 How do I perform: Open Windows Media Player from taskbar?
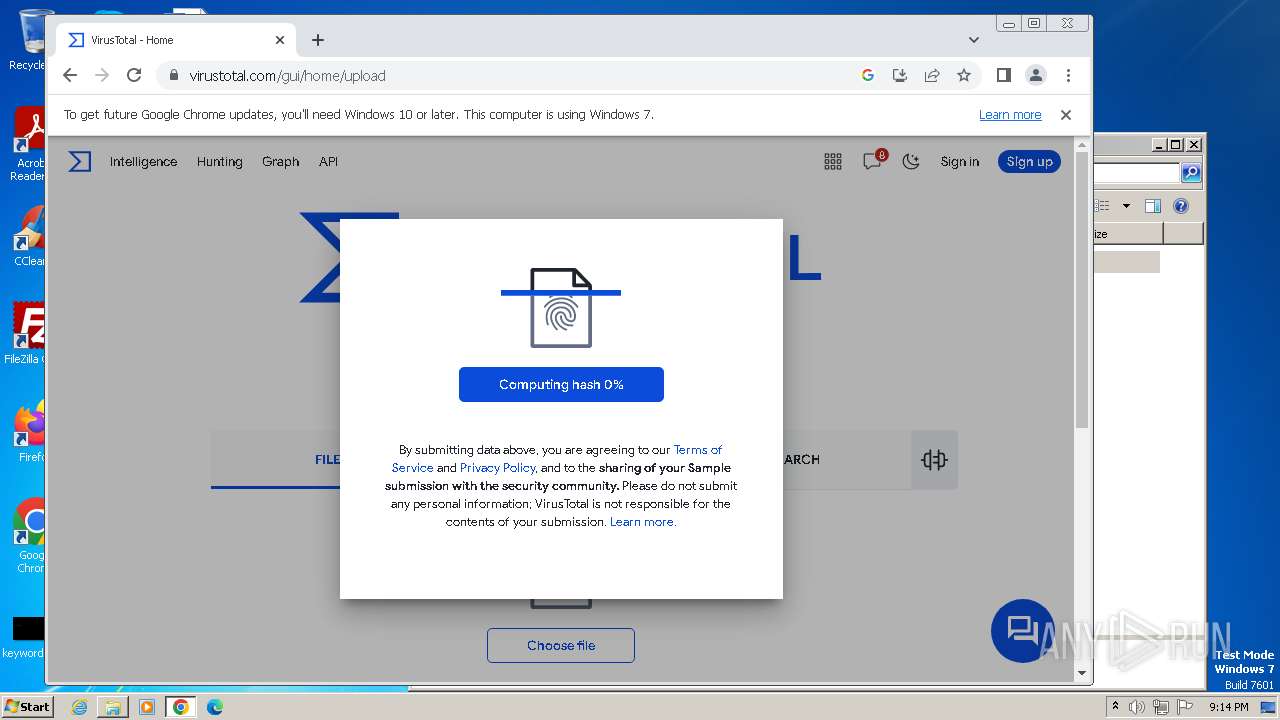coord(147,707)
